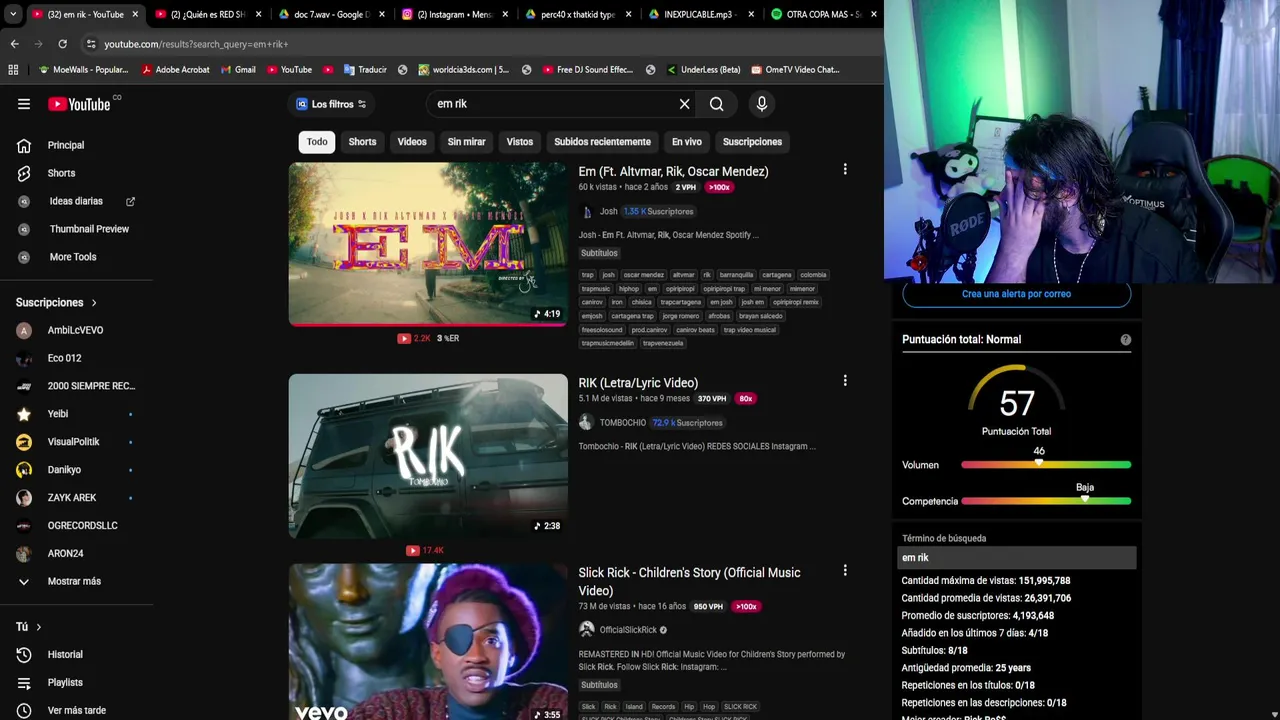
Task: Open Josh channel link
Action: [608, 211]
